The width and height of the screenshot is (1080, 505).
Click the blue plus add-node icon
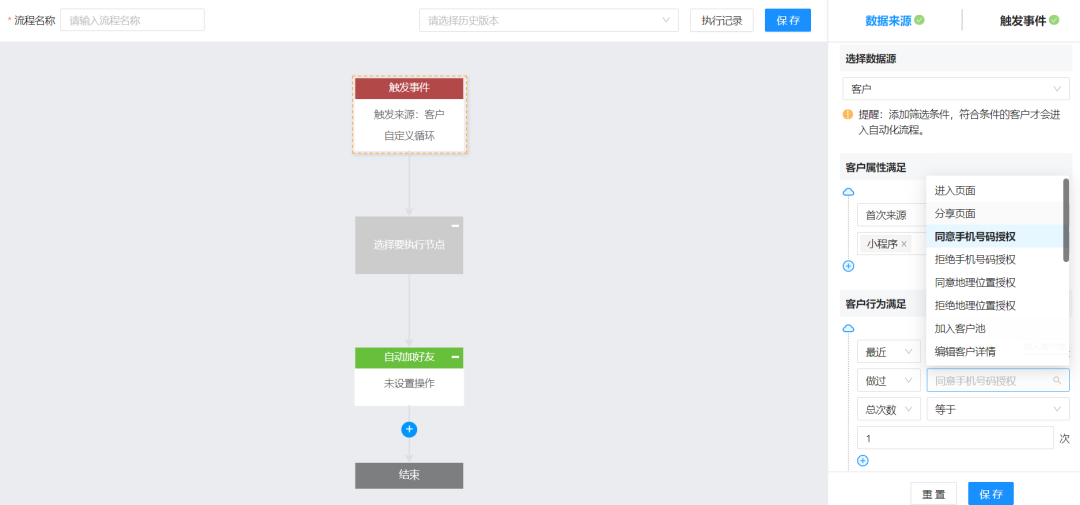coord(409,430)
